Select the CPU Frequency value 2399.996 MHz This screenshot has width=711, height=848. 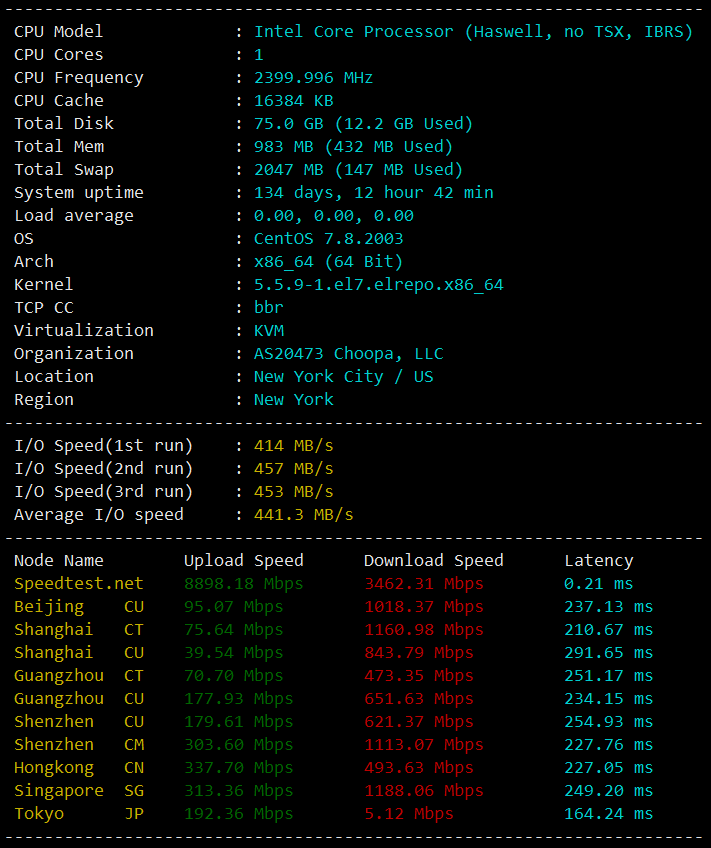314,78
